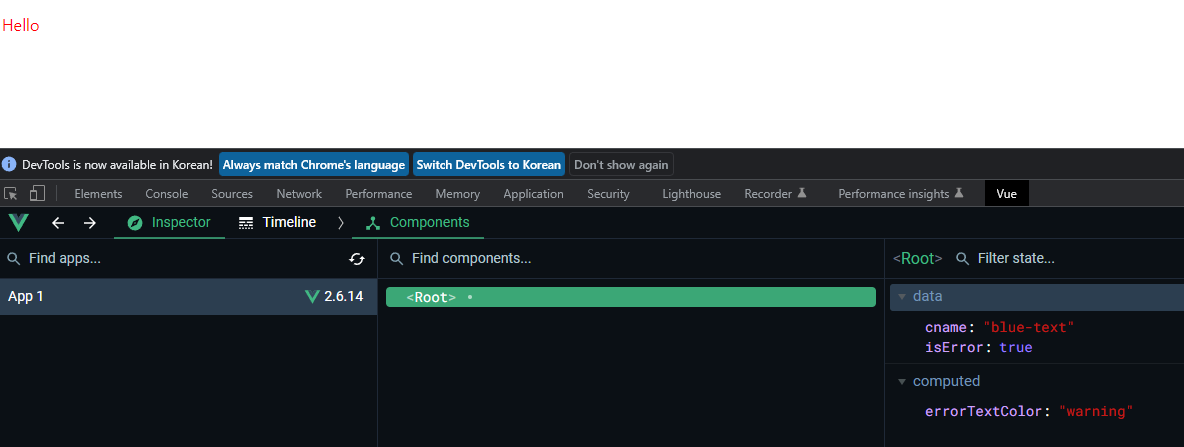Click the cname value "blue-text"

pos(1028,328)
